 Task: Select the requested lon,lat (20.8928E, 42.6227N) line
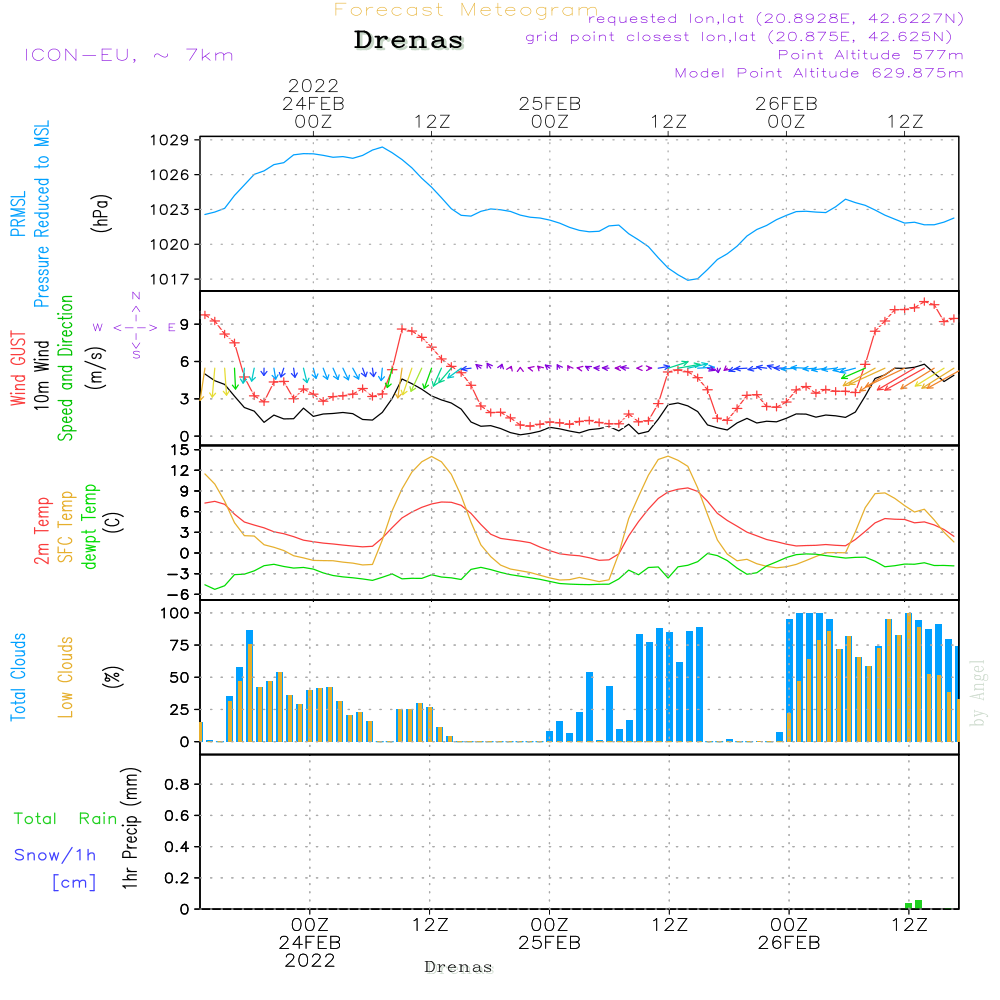775,18
